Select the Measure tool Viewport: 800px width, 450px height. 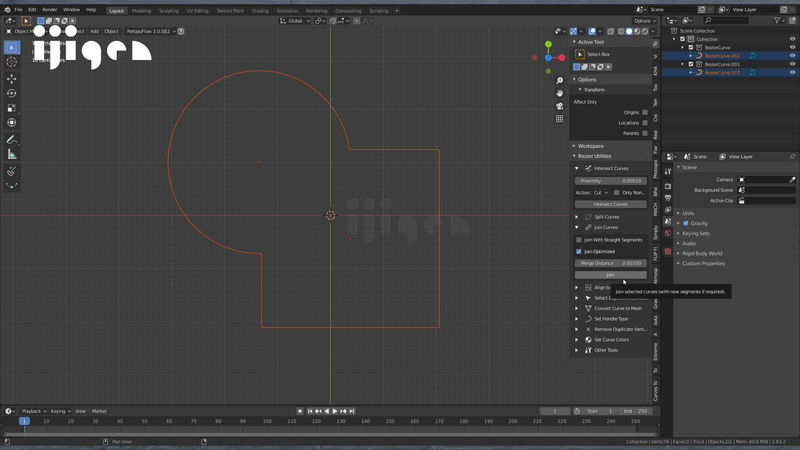tap(12, 155)
